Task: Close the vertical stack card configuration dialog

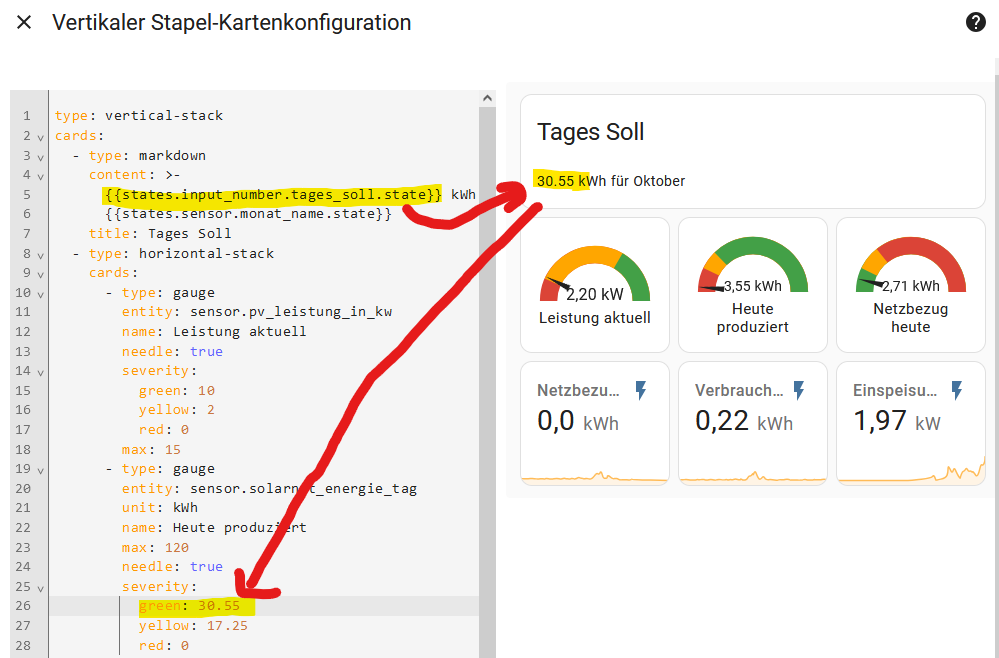Action: pyautogui.click(x=25, y=22)
